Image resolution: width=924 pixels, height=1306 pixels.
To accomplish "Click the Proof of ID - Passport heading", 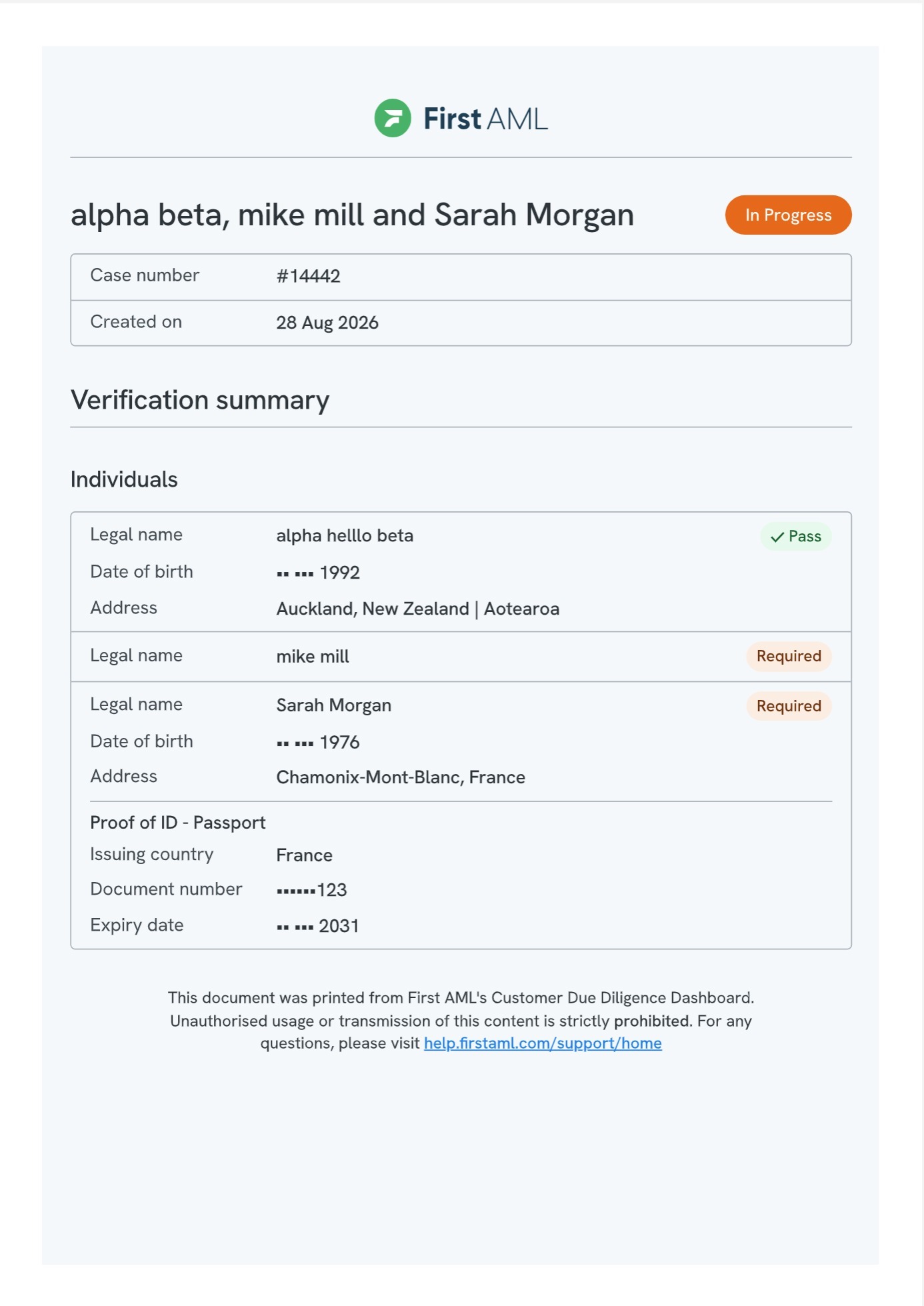I will coord(178,823).
